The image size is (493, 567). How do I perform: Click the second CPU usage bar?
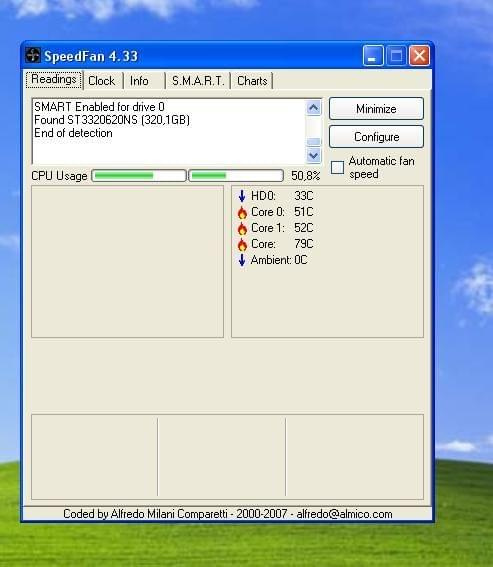[x=236, y=176]
